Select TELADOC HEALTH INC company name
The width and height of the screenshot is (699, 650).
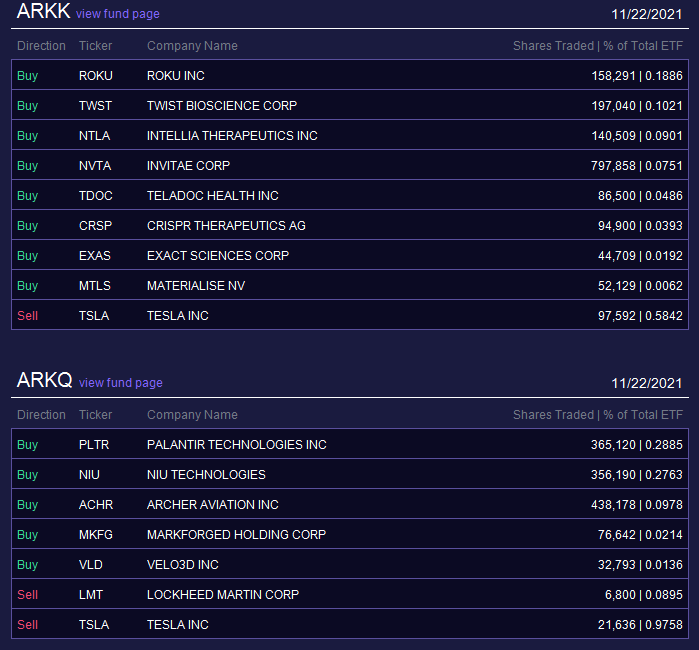tap(213, 195)
